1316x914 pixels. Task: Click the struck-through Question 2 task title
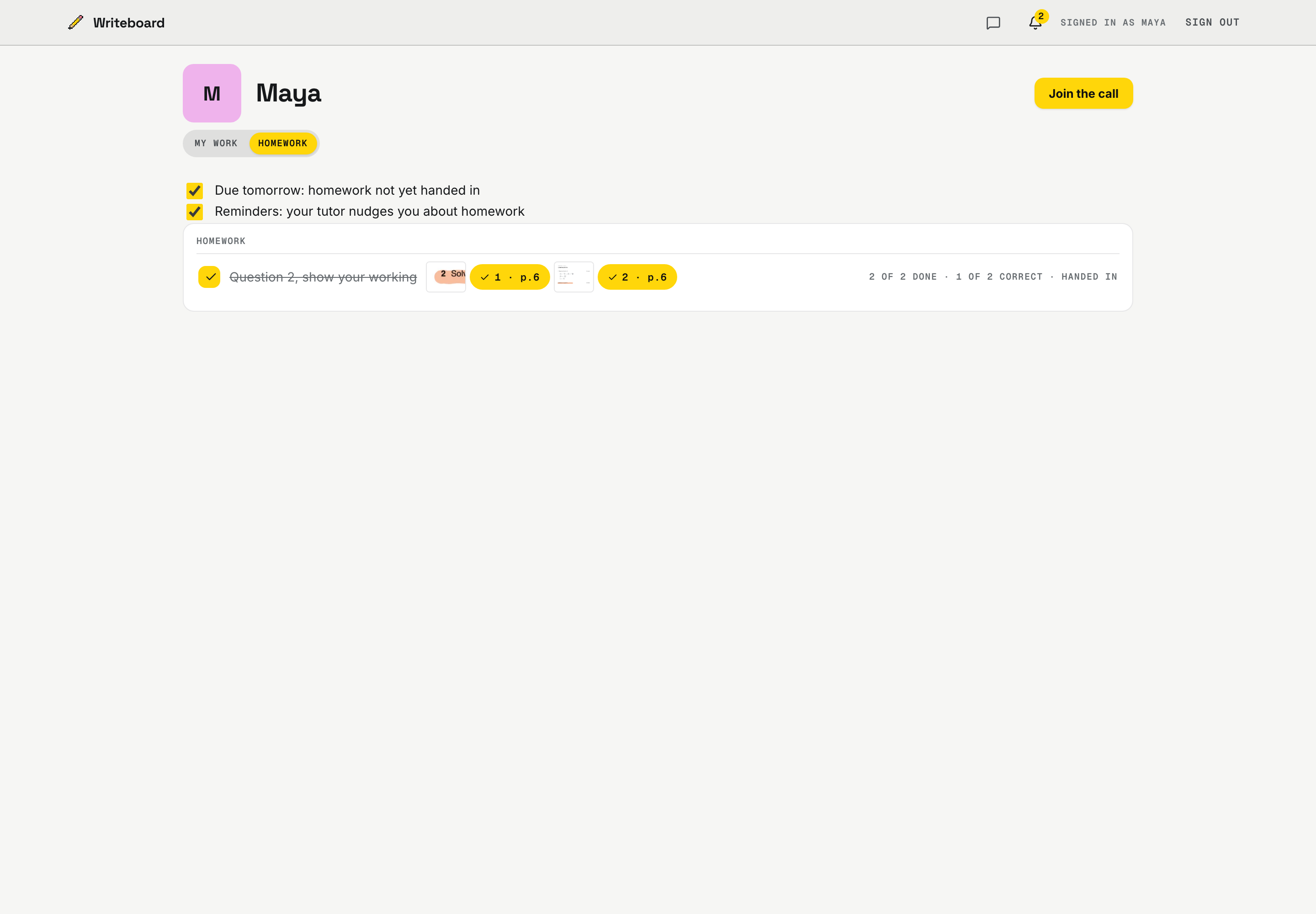point(323,277)
